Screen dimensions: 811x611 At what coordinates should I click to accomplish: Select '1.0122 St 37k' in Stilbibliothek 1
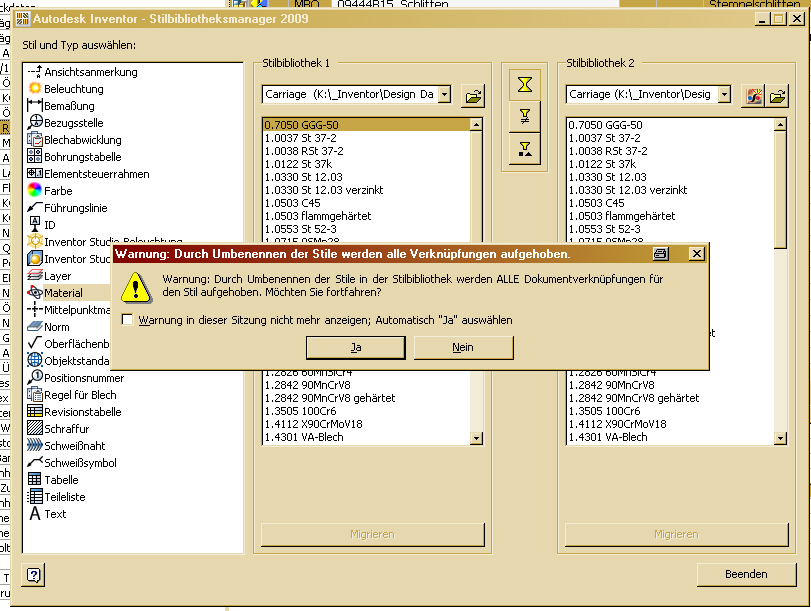click(x=298, y=164)
